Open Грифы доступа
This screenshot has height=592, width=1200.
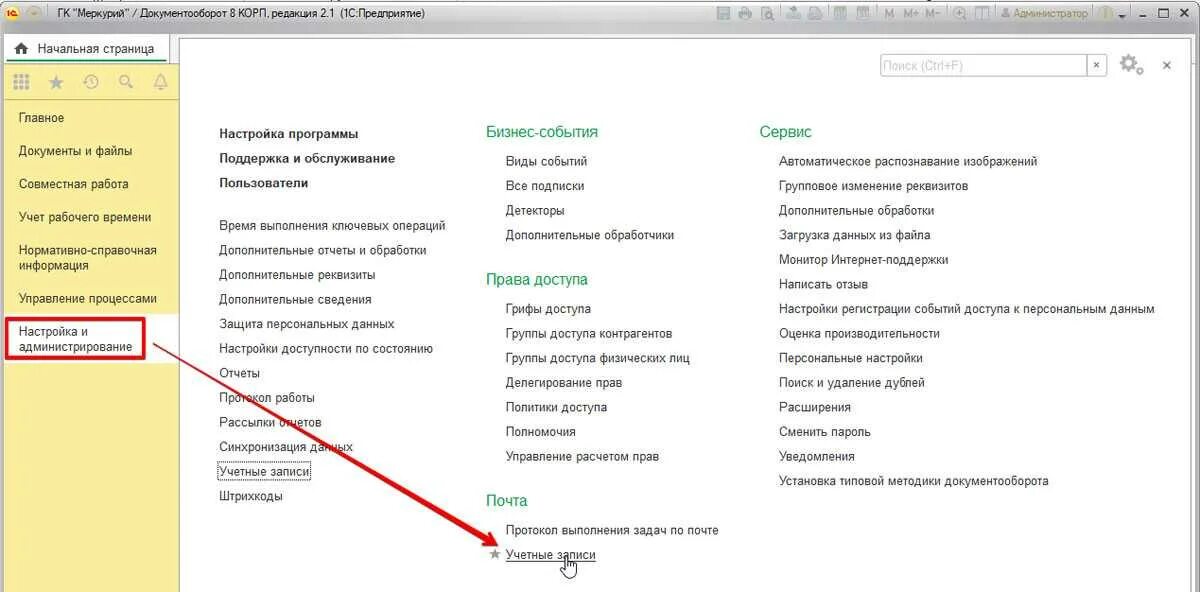(x=548, y=309)
